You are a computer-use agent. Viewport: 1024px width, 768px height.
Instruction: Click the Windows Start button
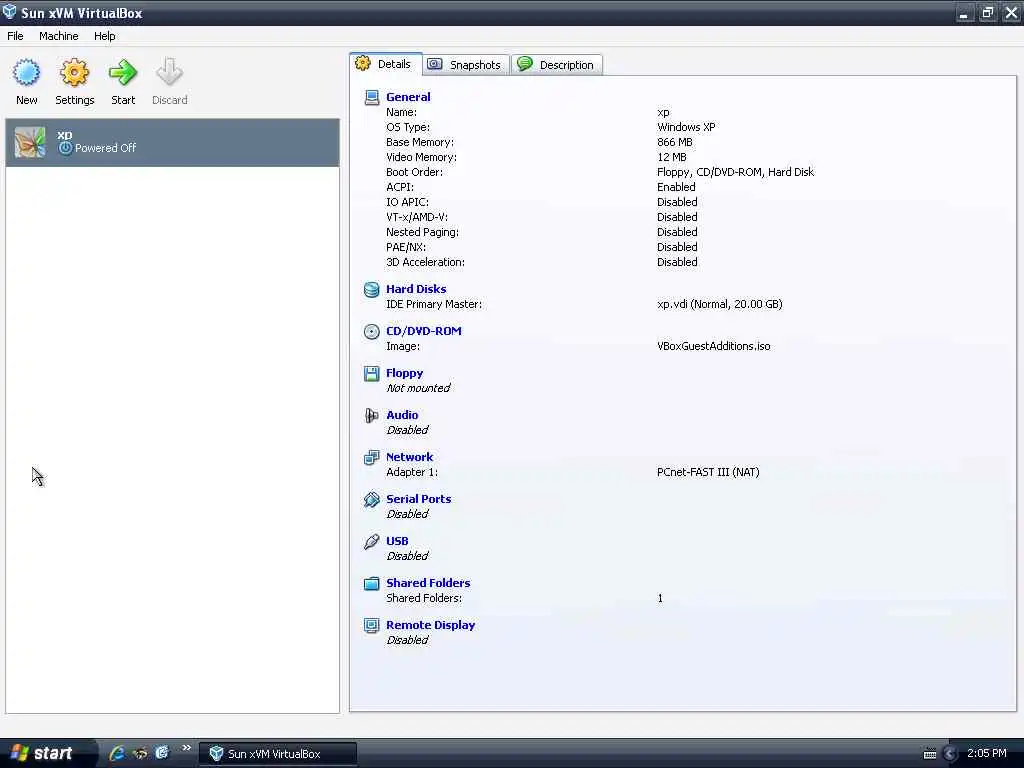coord(47,753)
